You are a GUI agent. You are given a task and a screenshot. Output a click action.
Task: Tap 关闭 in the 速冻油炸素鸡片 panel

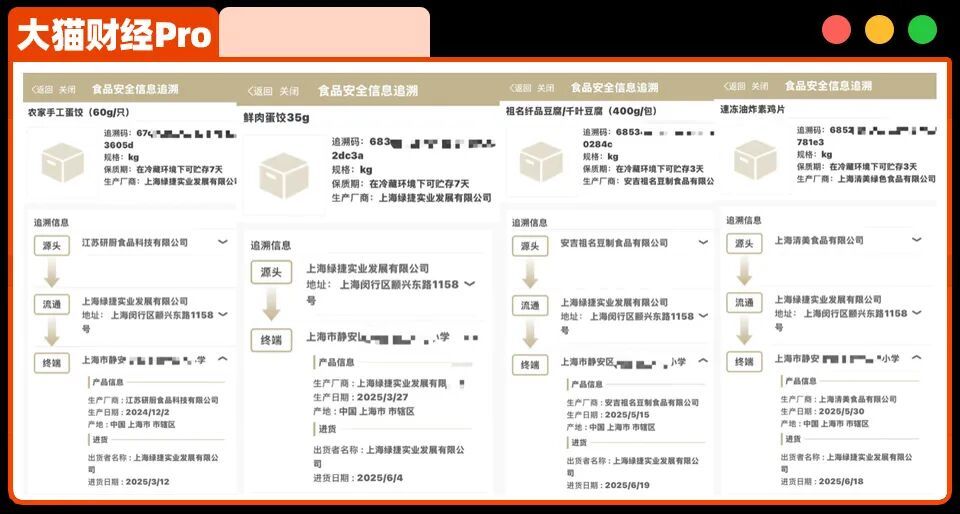[x=760, y=86]
